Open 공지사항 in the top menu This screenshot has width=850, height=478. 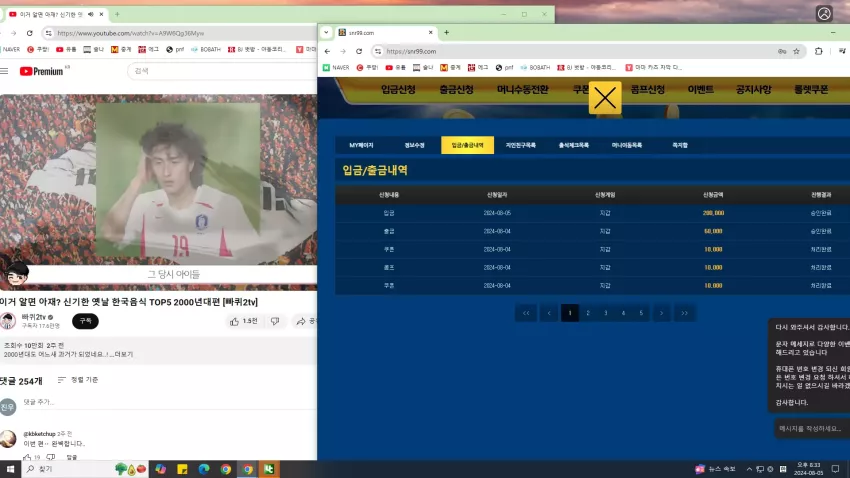[754, 89]
